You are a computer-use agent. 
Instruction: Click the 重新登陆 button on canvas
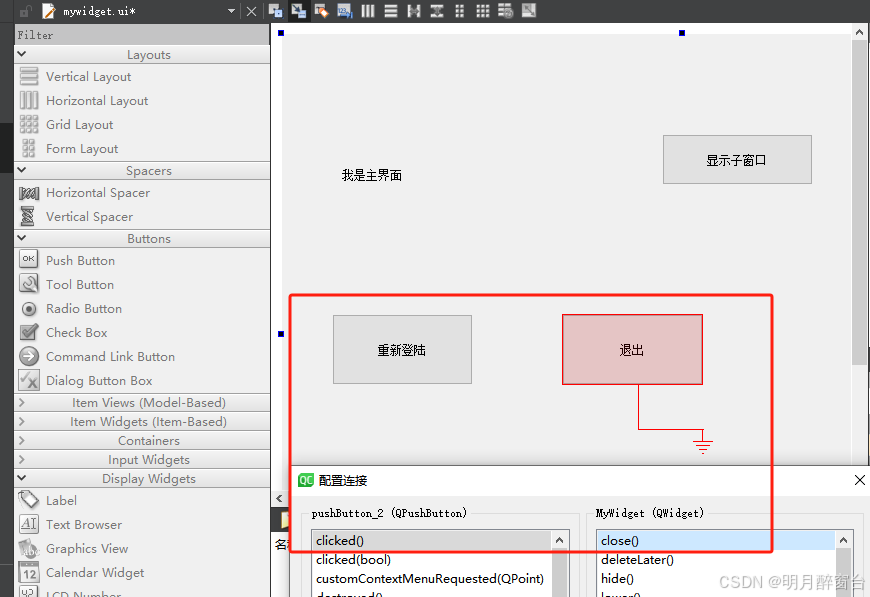pos(402,350)
